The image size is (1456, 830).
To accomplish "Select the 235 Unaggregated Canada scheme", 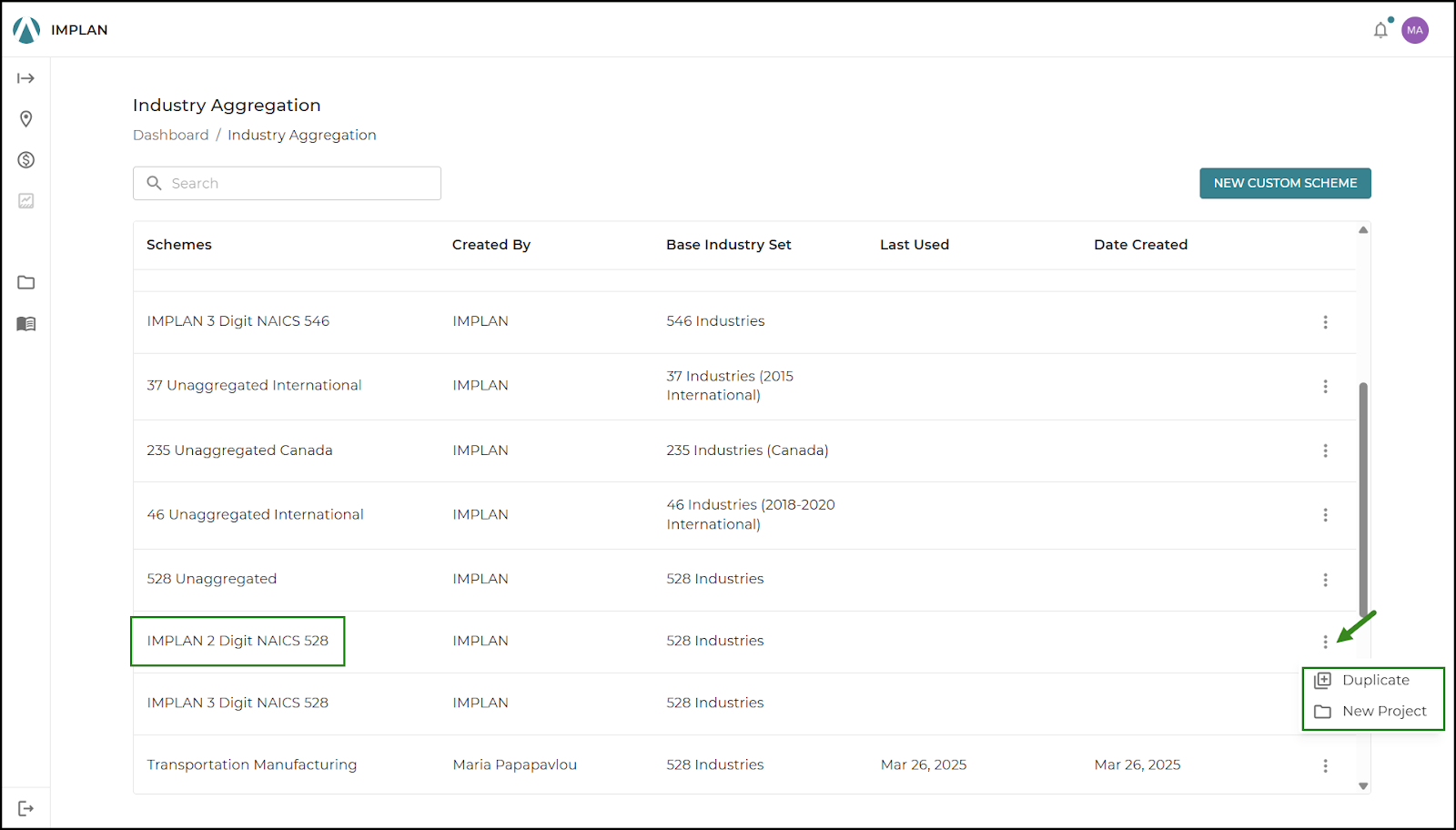I will click(x=239, y=450).
